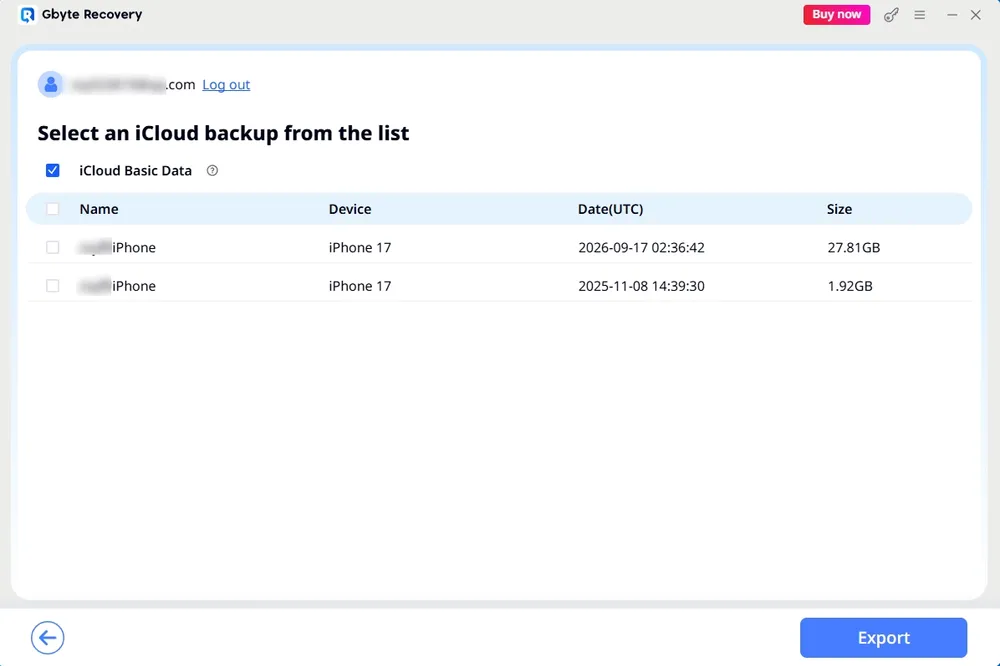Click the iCloud Basic Data label

point(135,170)
